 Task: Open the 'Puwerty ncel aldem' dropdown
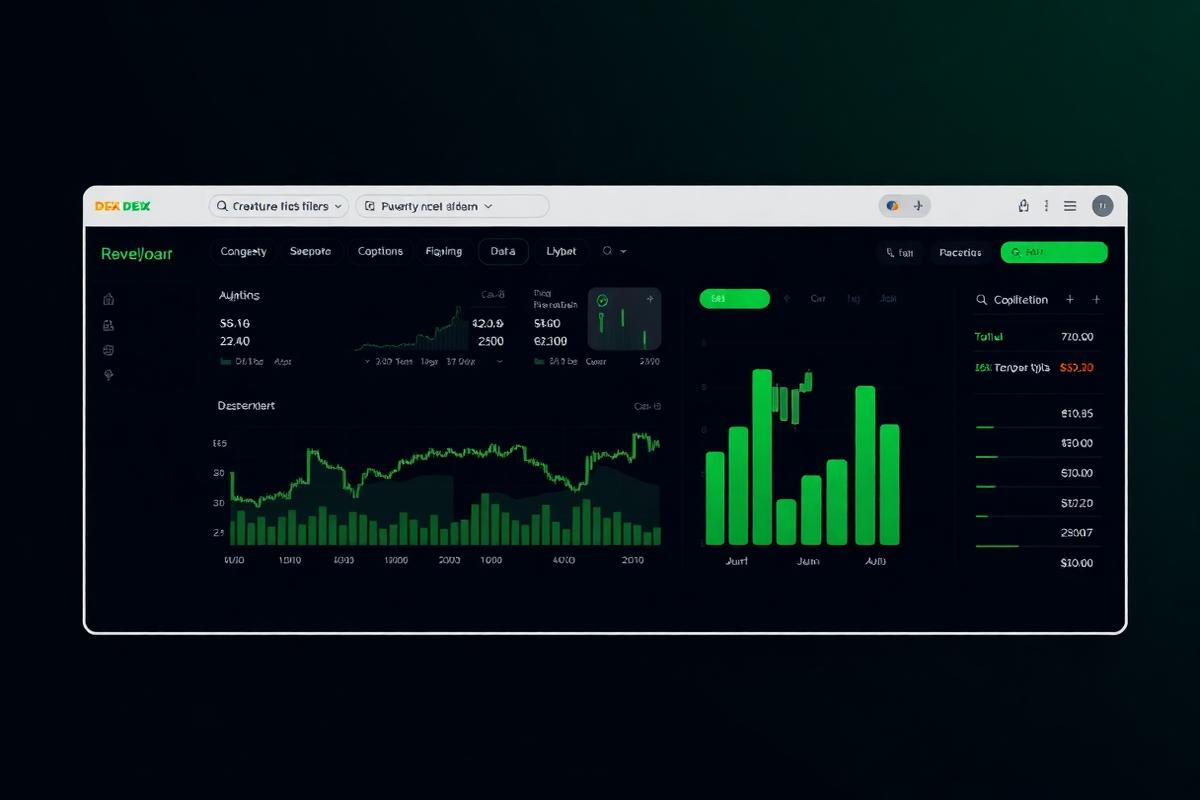pyautogui.click(x=452, y=206)
